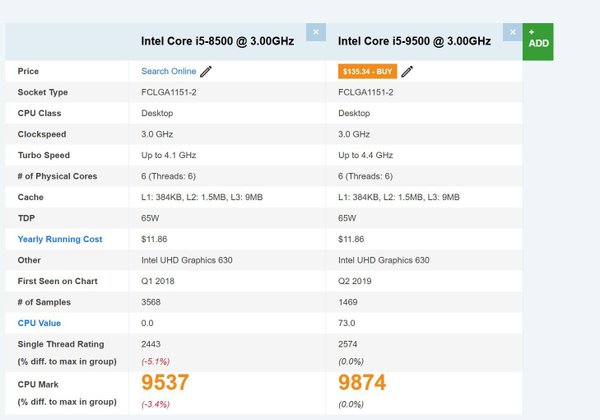Click the Socket Type row label
600x420 pixels.
[x=42, y=92]
